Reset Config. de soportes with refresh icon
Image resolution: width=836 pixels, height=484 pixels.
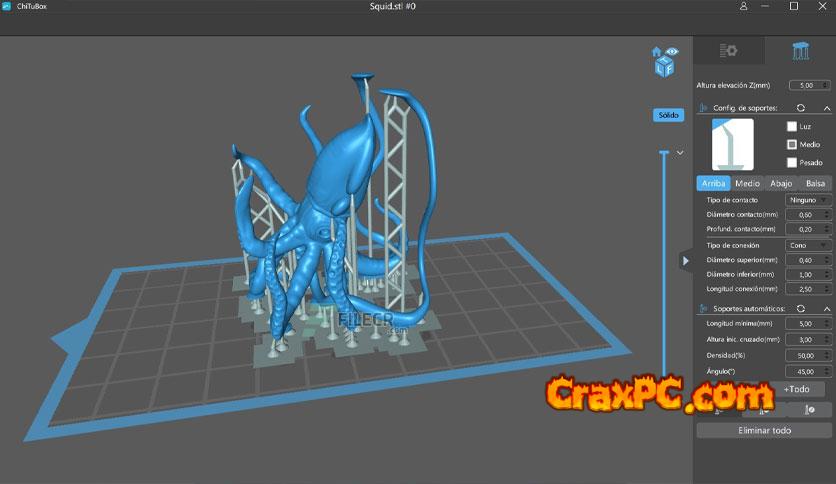801,108
